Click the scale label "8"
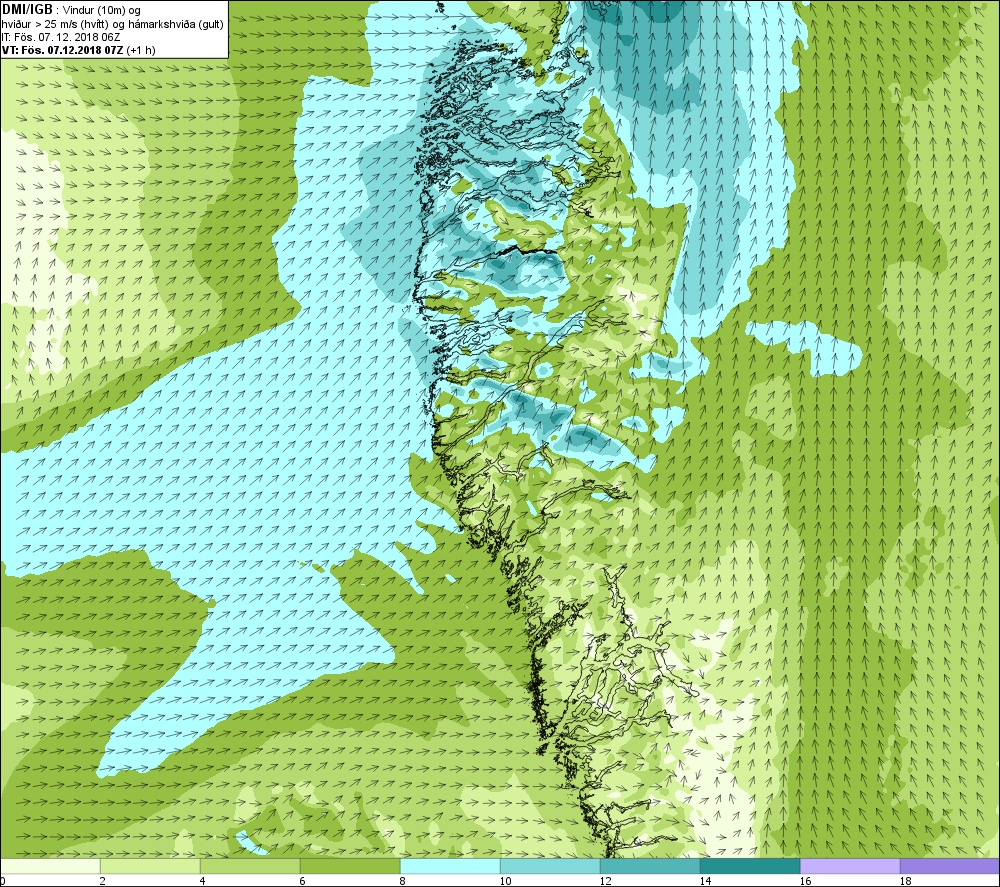The width and height of the screenshot is (1000, 887). 403,881
